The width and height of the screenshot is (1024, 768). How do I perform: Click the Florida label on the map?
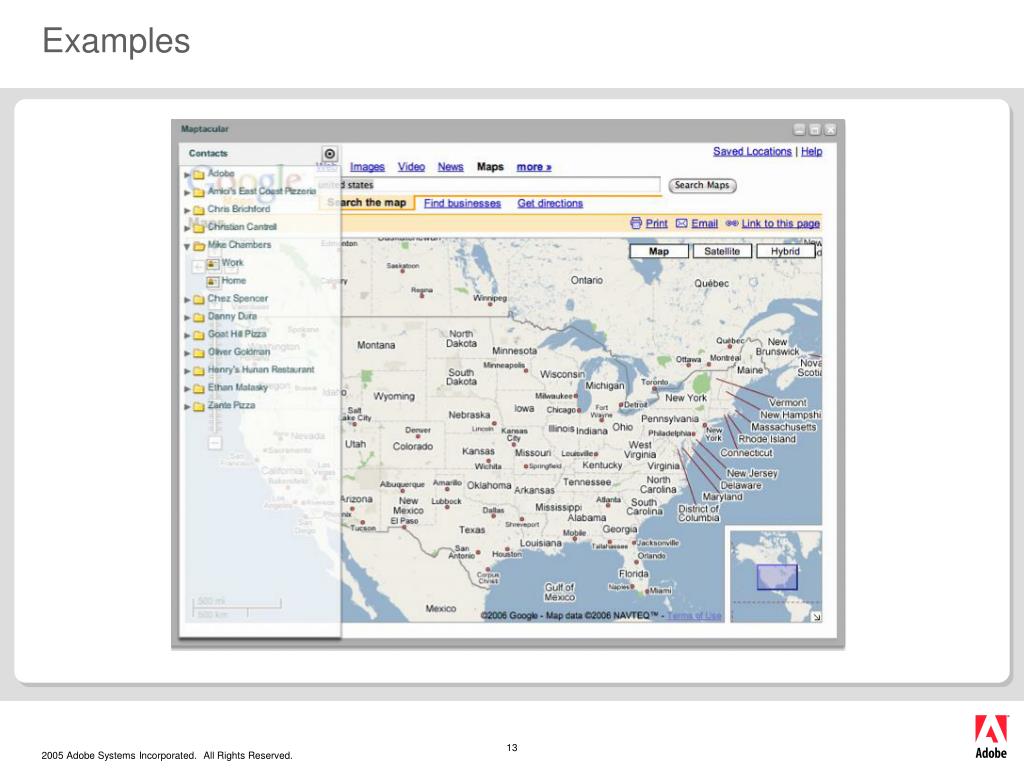[633, 574]
